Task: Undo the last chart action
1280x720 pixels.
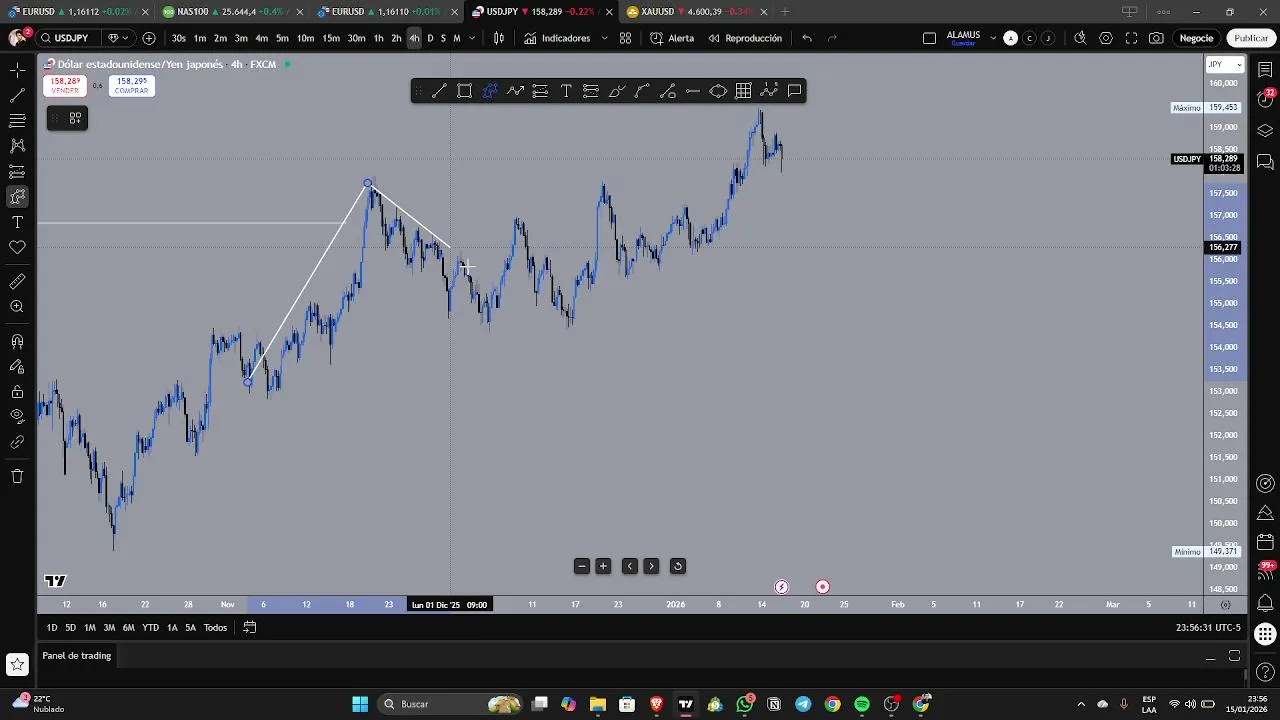Action: [x=807, y=38]
